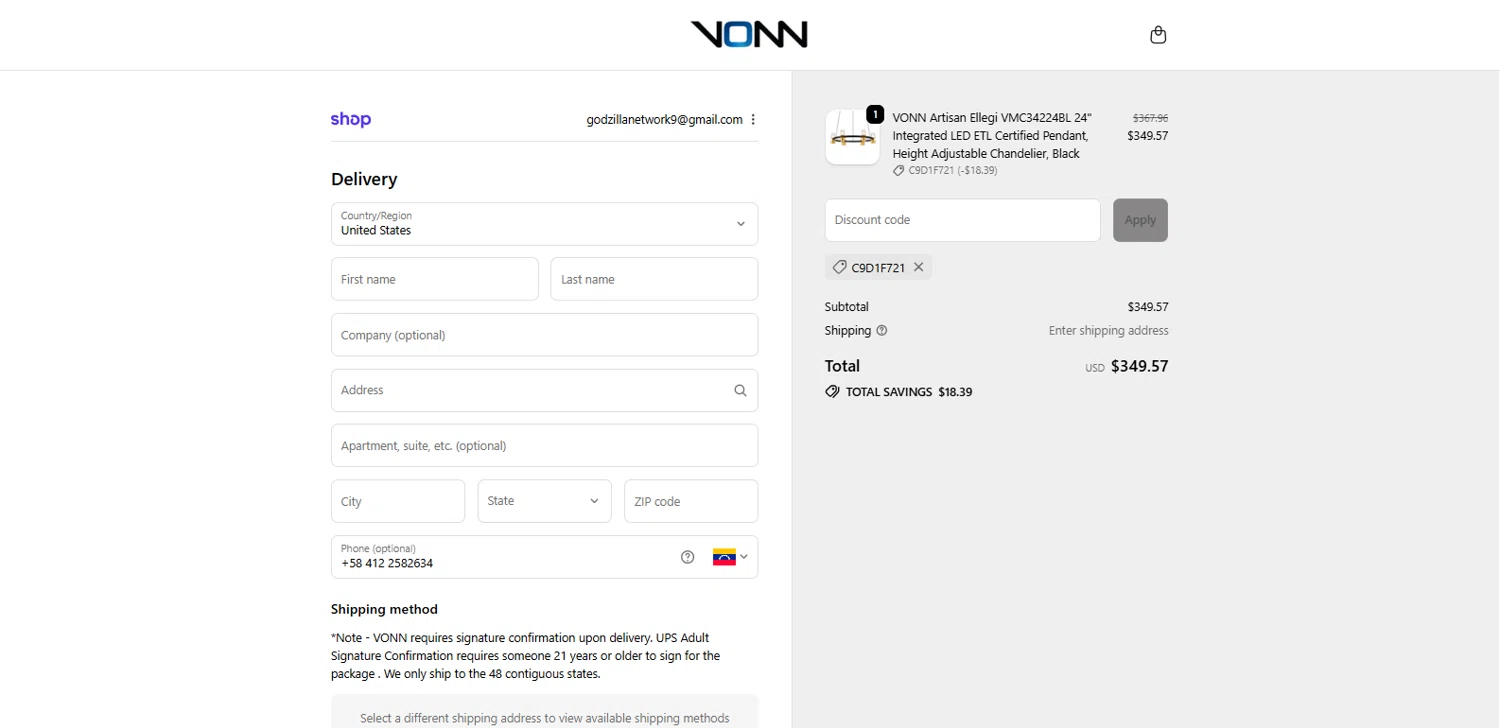This screenshot has height=728, width=1500.
Task: Click the Shipping method heading
Action: click(384, 609)
